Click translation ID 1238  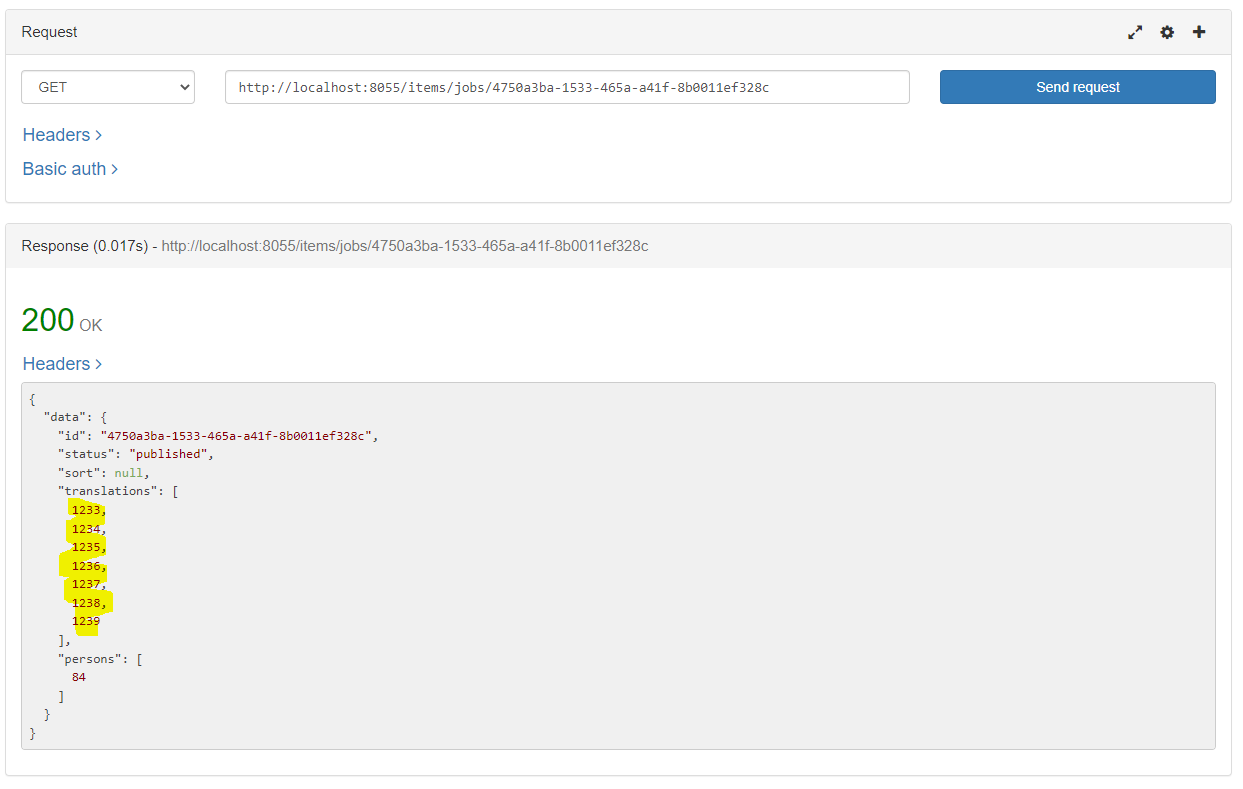click(86, 603)
